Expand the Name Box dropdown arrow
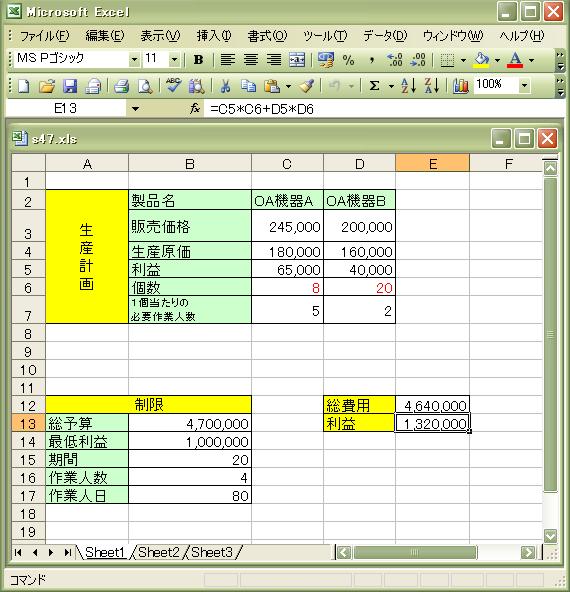 (x=135, y=109)
